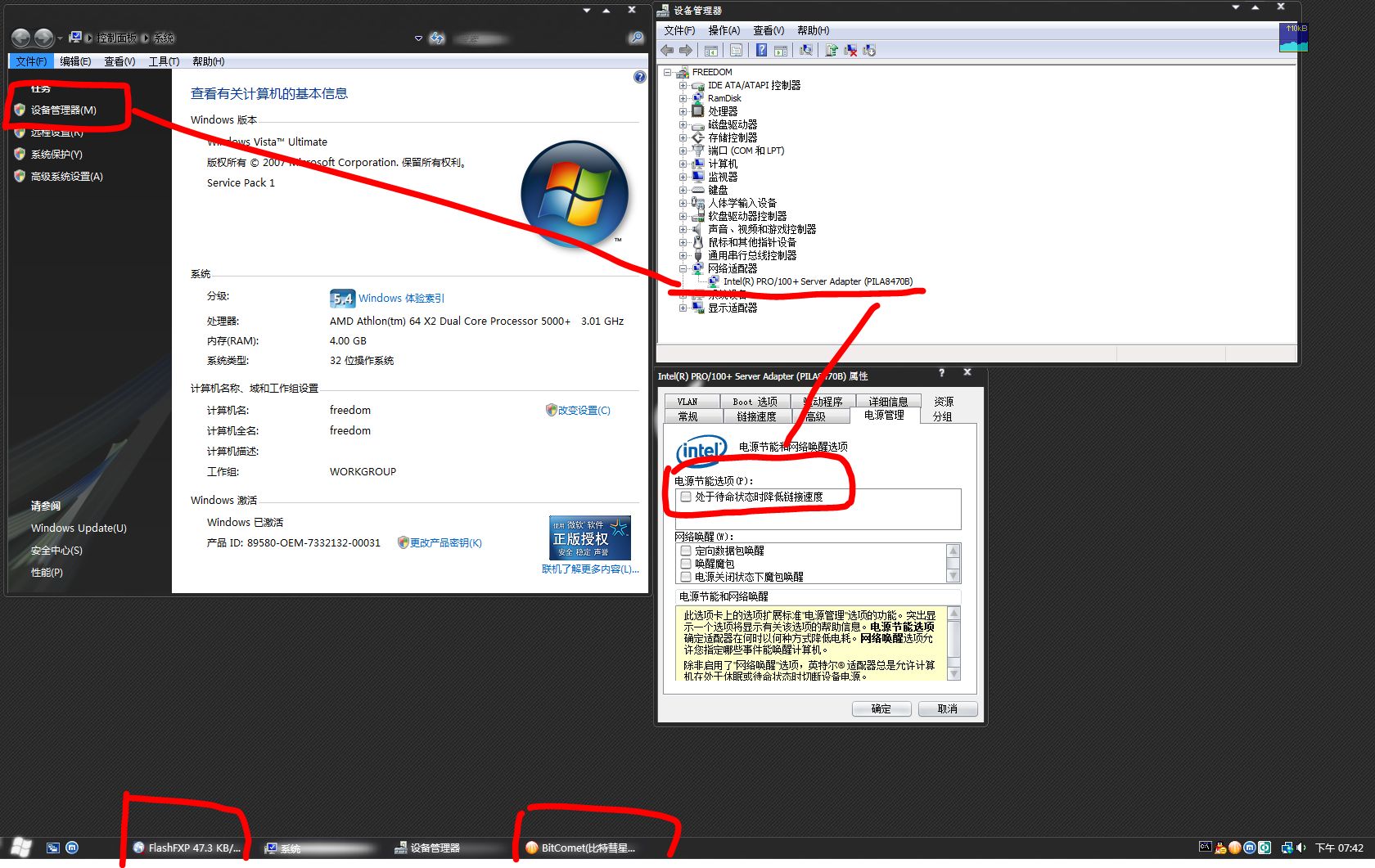This screenshot has width=1375, height=868.
Task: Switch to FlashFXP taskbar button
Action: (x=187, y=848)
